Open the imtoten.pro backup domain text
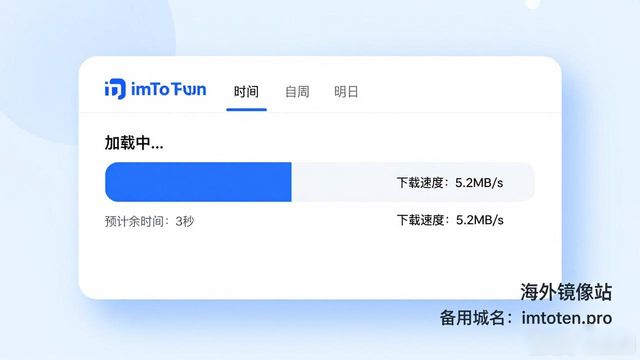 tap(567, 318)
